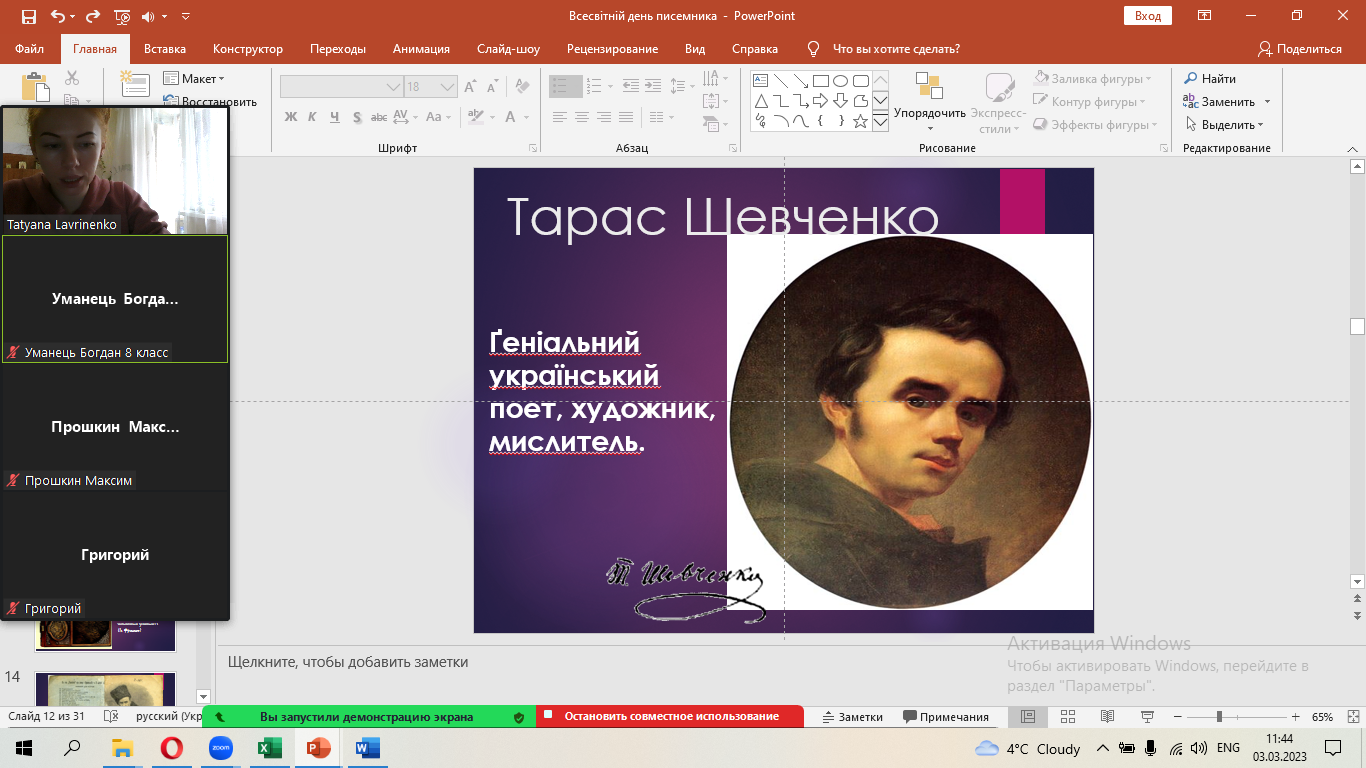Expand the Макет layout dropdown

(x=193, y=79)
